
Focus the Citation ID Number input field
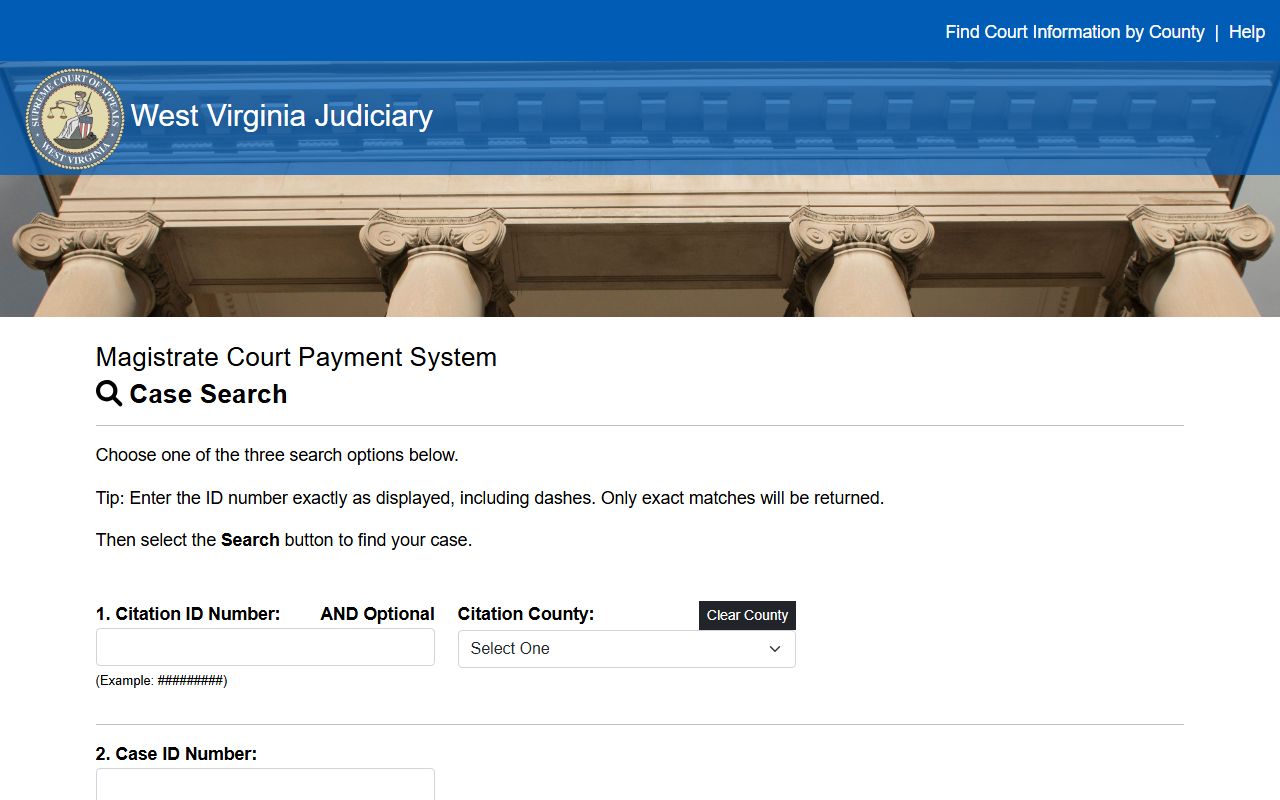[x=265, y=647]
